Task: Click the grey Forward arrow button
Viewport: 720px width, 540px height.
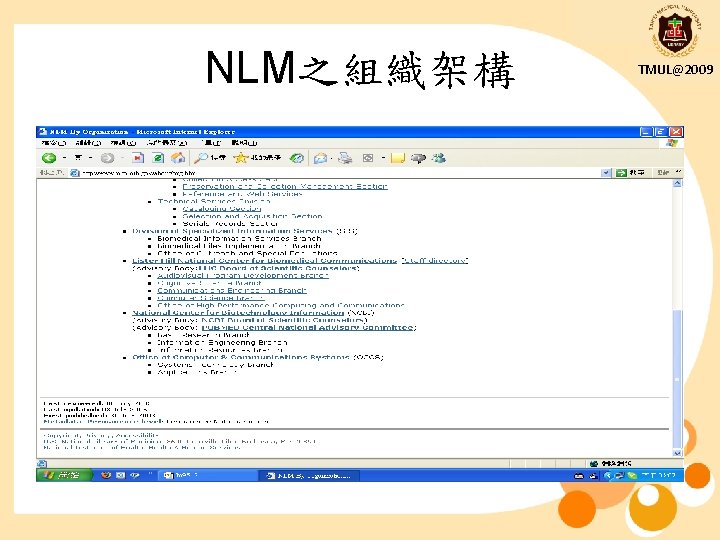Action: 107,158
